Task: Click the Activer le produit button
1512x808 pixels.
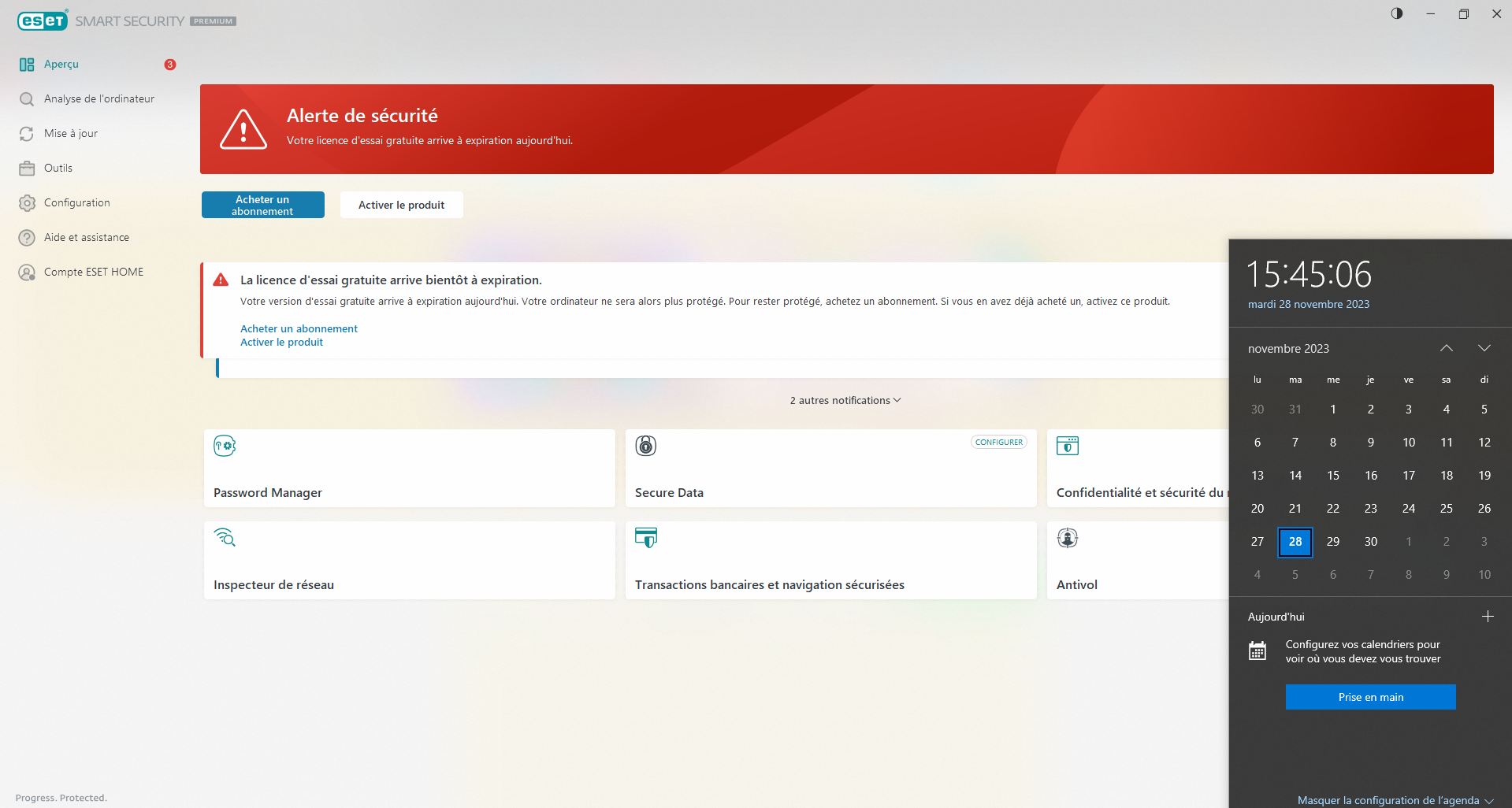Action: coord(402,205)
